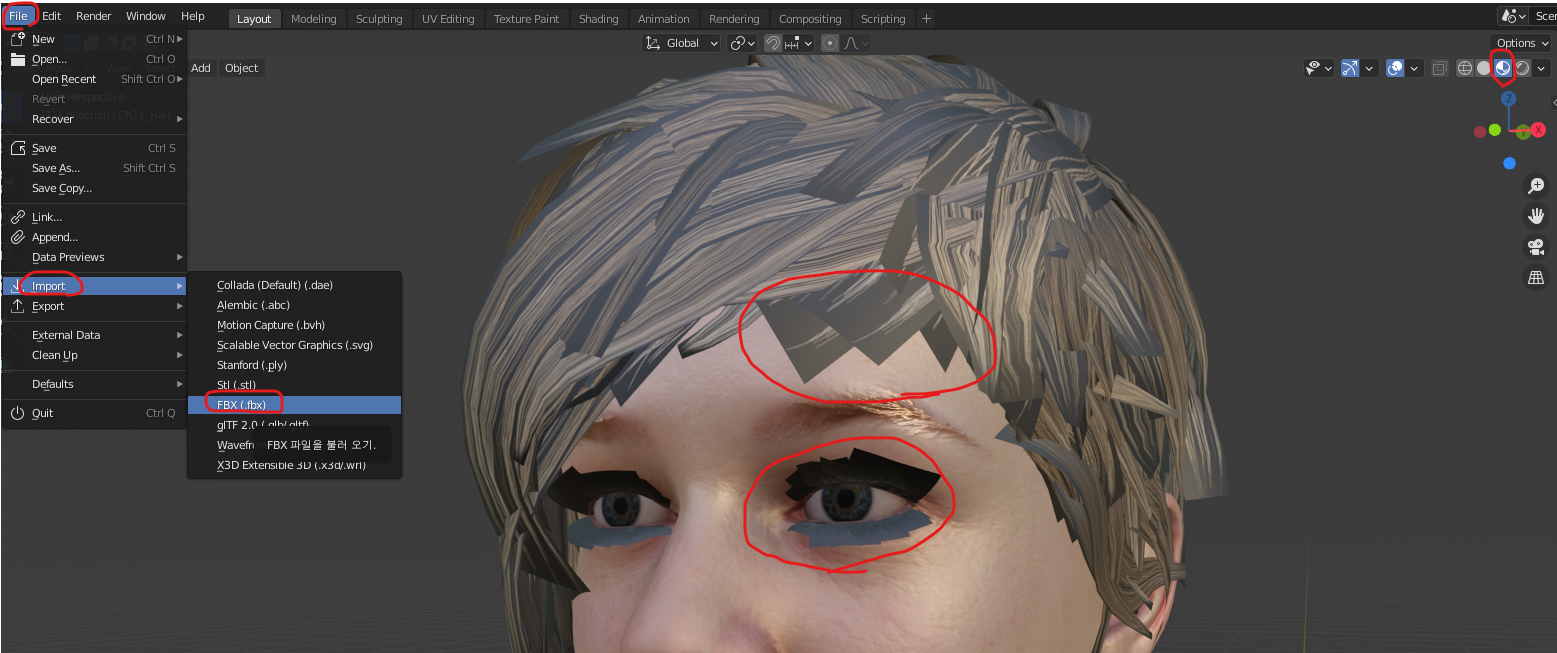Switch to the Modeling workspace tab
1557x653 pixels.
pos(314,18)
